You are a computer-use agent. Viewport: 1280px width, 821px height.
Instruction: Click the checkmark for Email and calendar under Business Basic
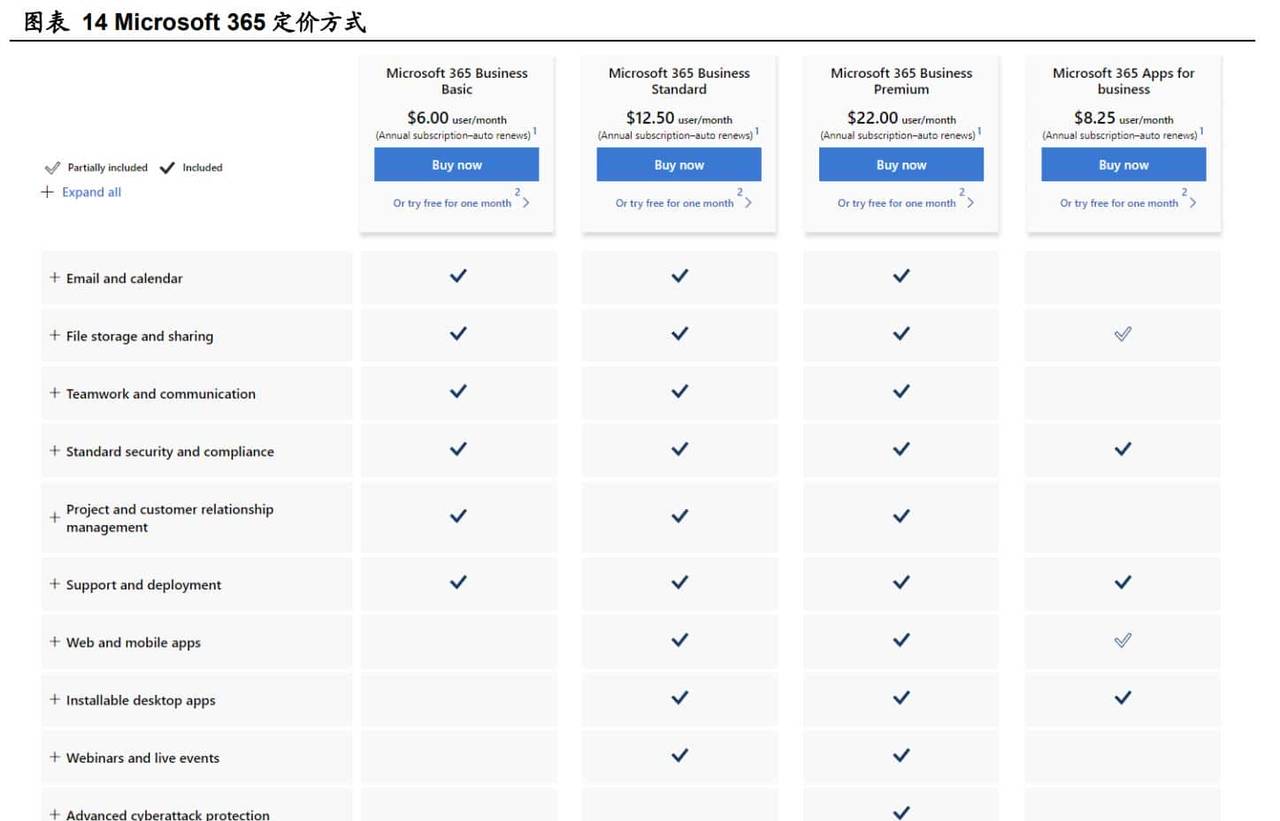pos(457,276)
